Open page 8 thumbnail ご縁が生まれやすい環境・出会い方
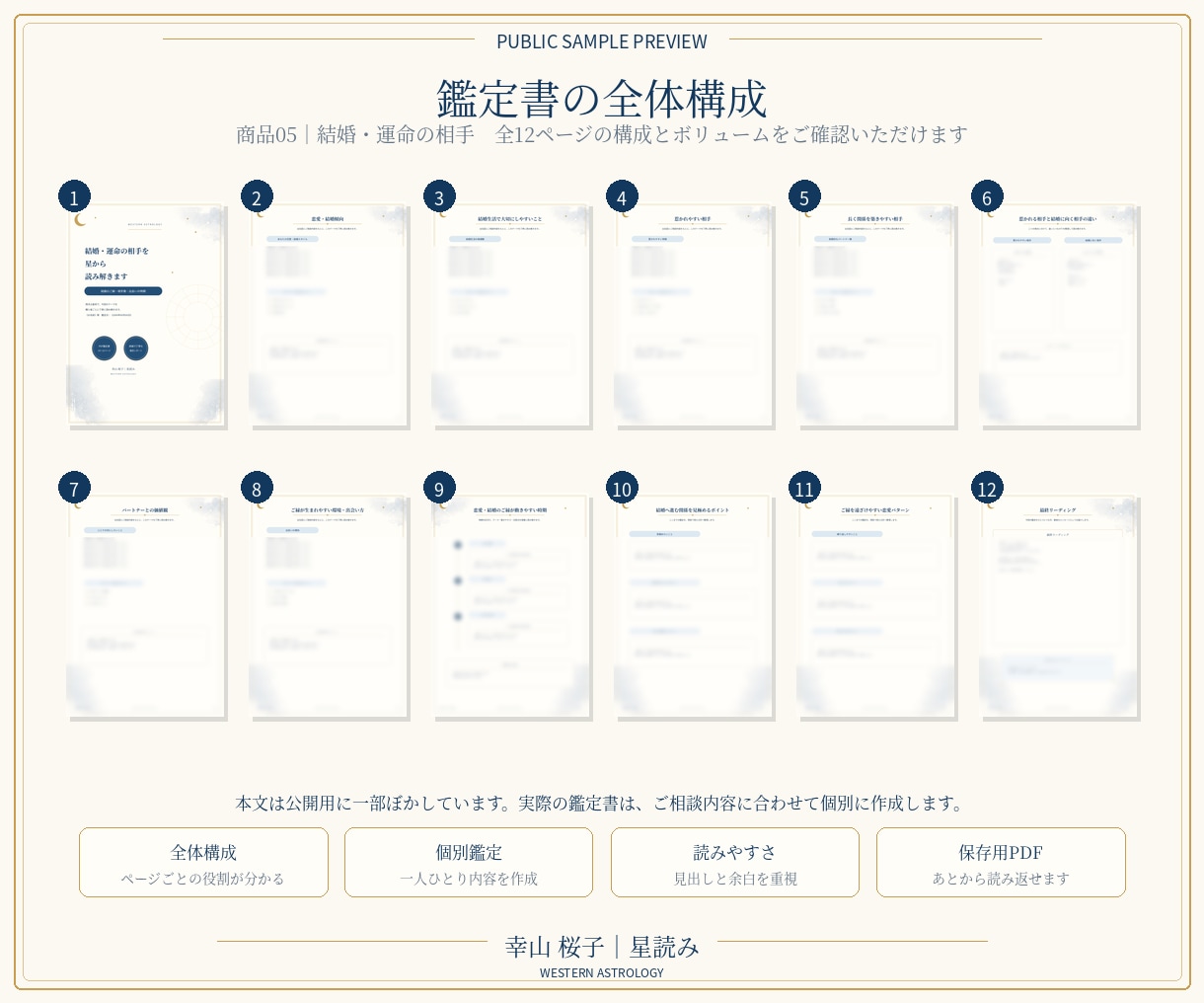This screenshot has width=1204, height=1003. click(x=328, y=606)
